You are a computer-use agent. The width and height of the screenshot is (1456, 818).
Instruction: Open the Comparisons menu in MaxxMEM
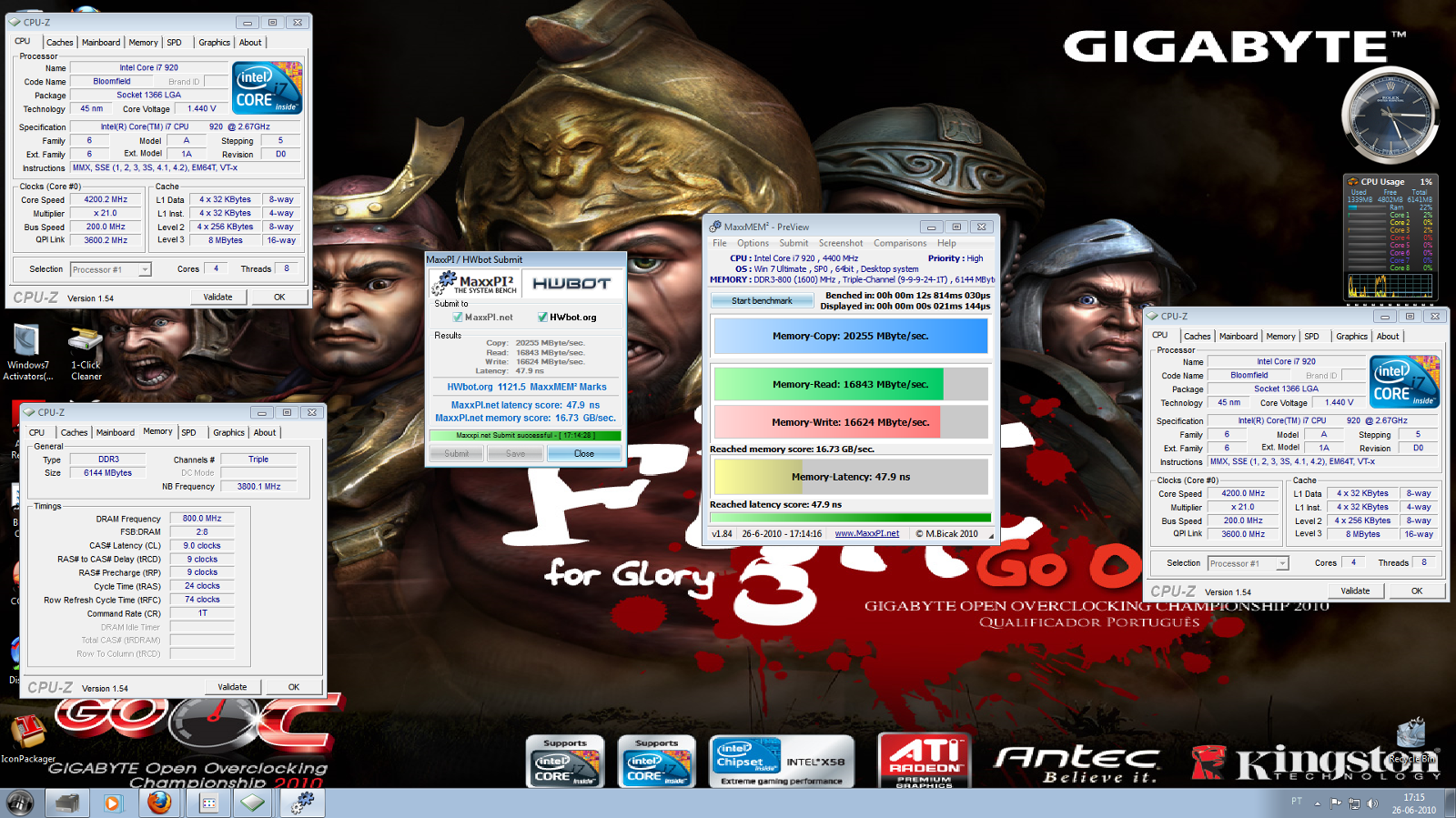pos(900,243)
